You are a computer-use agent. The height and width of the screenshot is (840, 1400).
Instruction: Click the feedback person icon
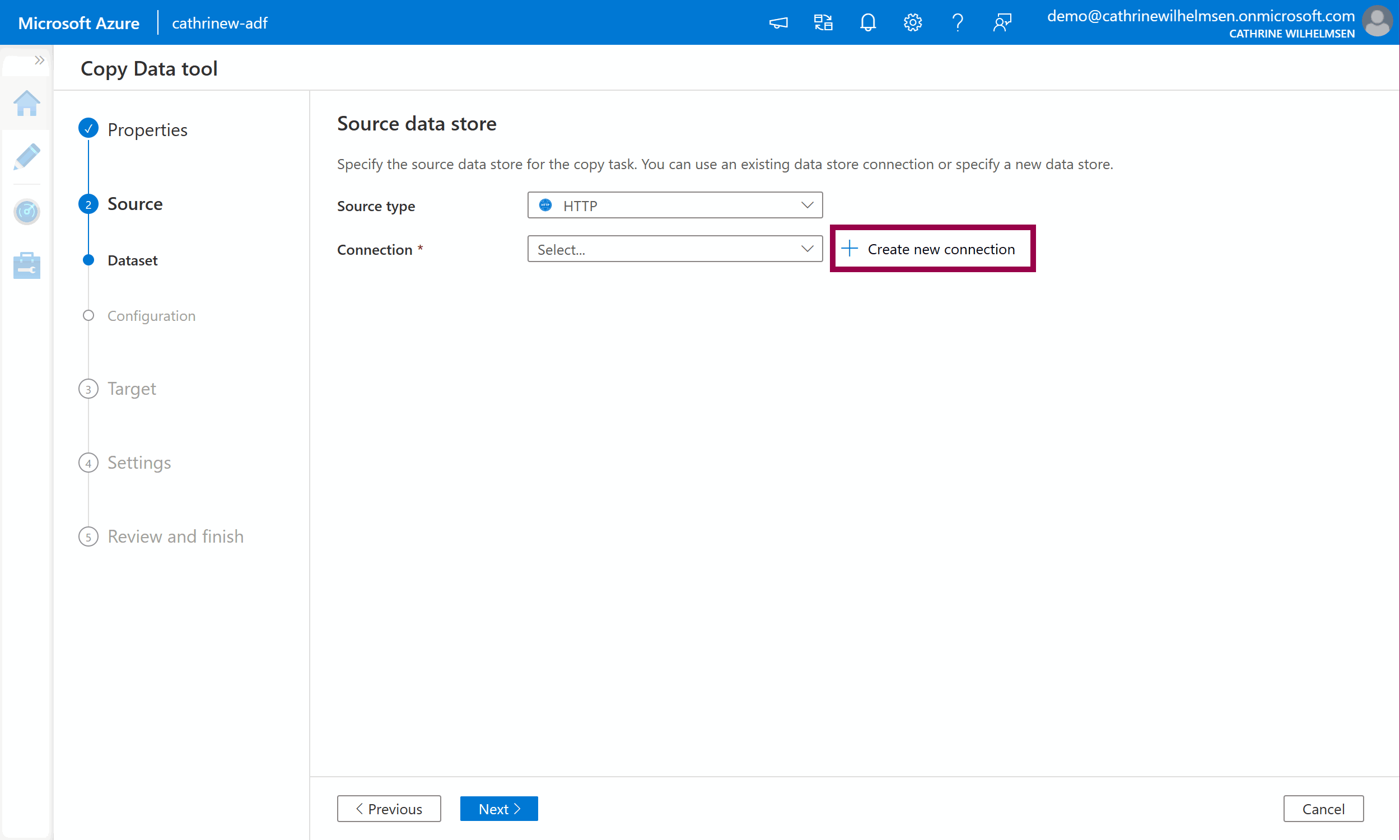(x=1002, y=22)
